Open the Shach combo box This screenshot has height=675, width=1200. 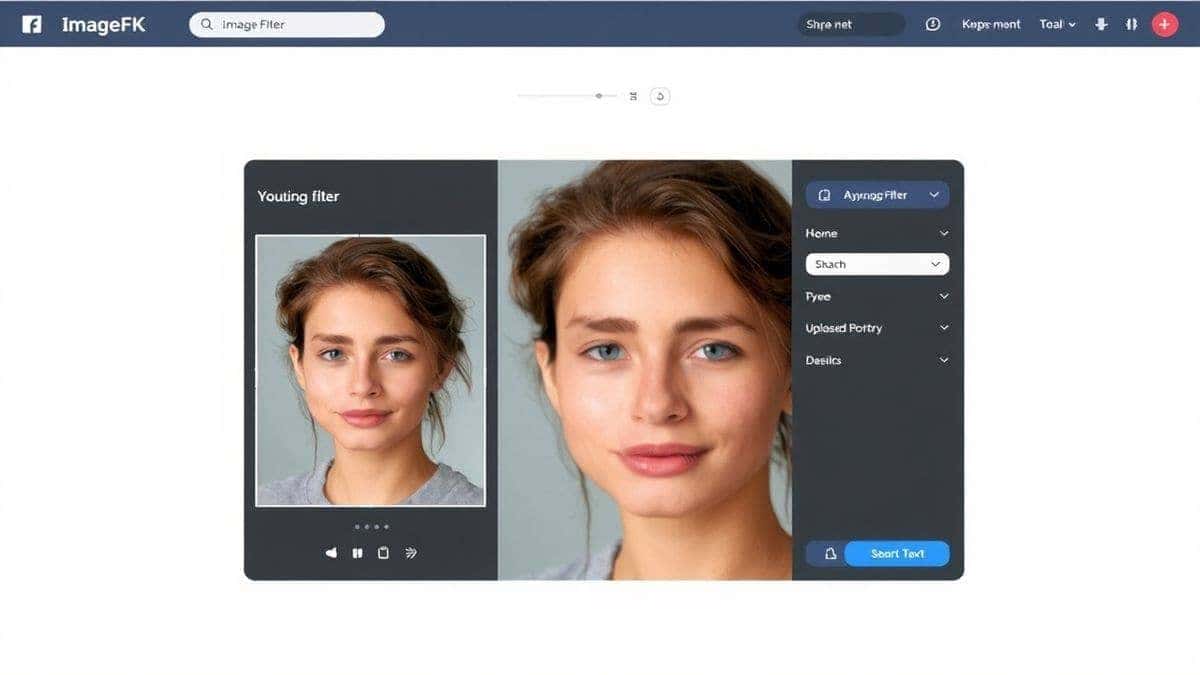tap(877, 264)
